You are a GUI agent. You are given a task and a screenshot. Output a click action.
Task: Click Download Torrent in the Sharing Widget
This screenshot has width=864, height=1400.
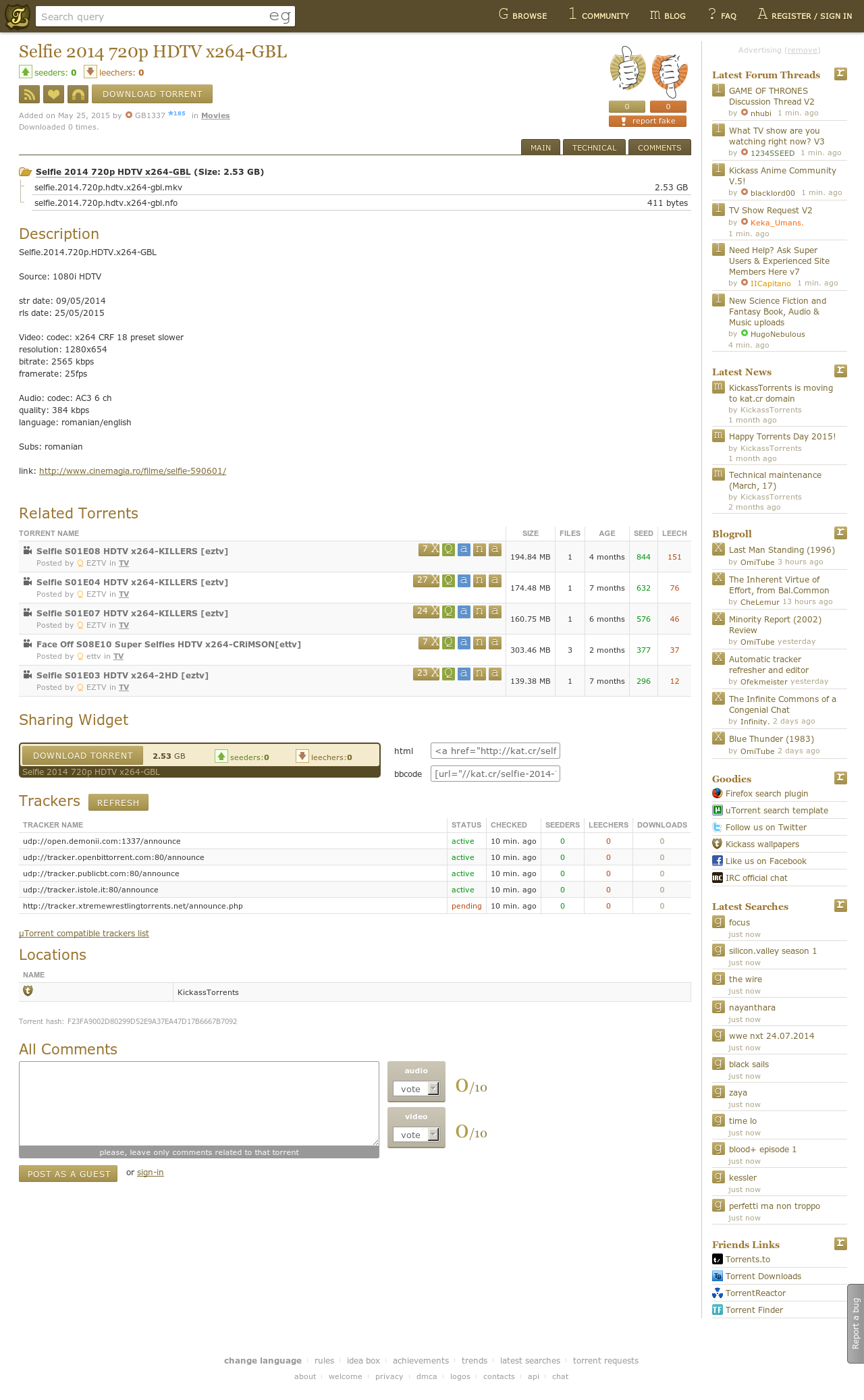[83, 755]
